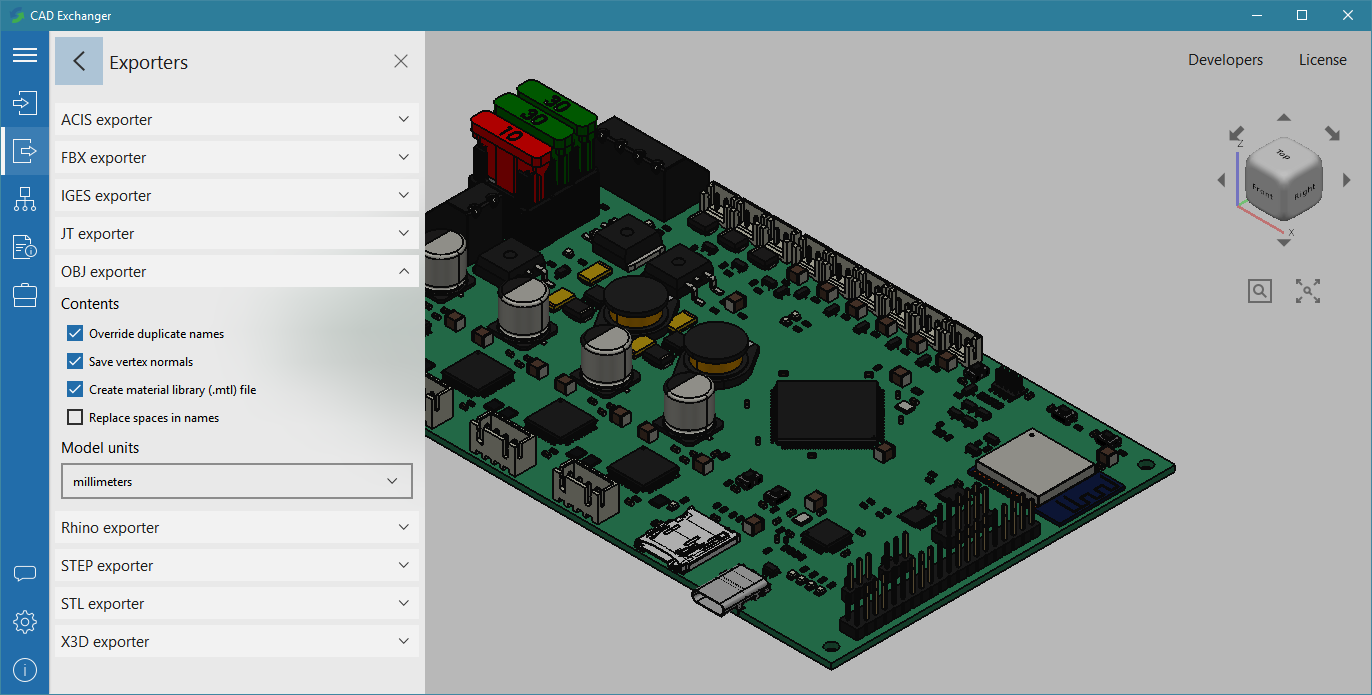
Task: Click the Top face of view cube
Action: 1284,157
